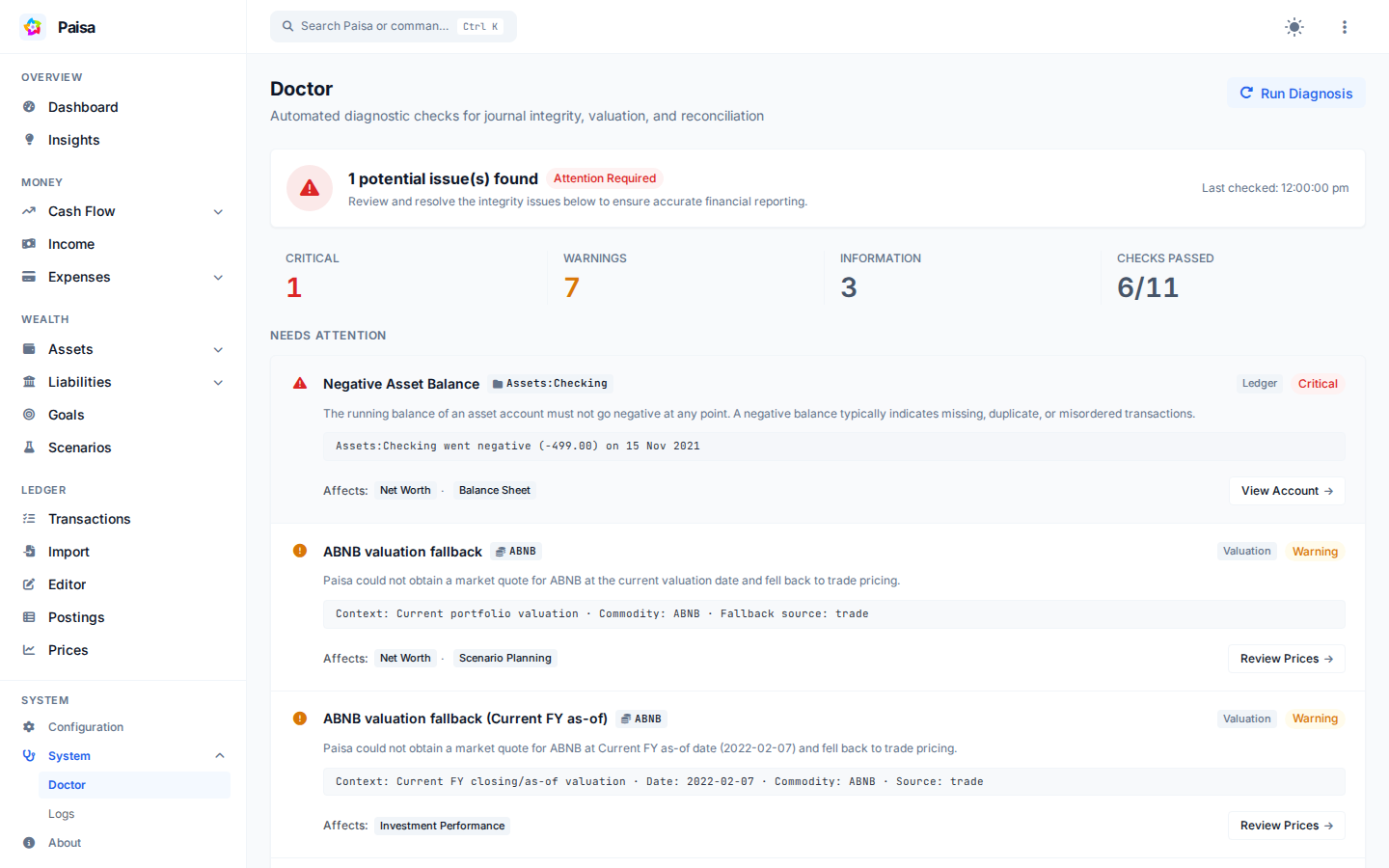
Task: Focus the Search Paisa input field
Action: pos(394,26)
